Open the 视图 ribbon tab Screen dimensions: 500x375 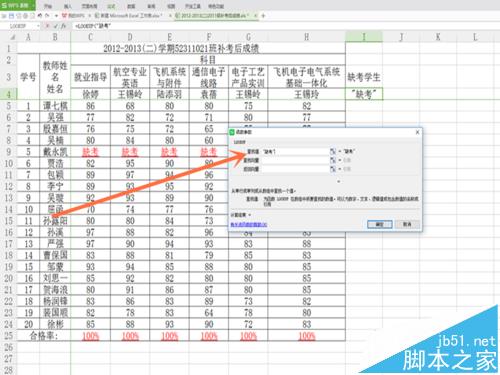pos(171,6)
